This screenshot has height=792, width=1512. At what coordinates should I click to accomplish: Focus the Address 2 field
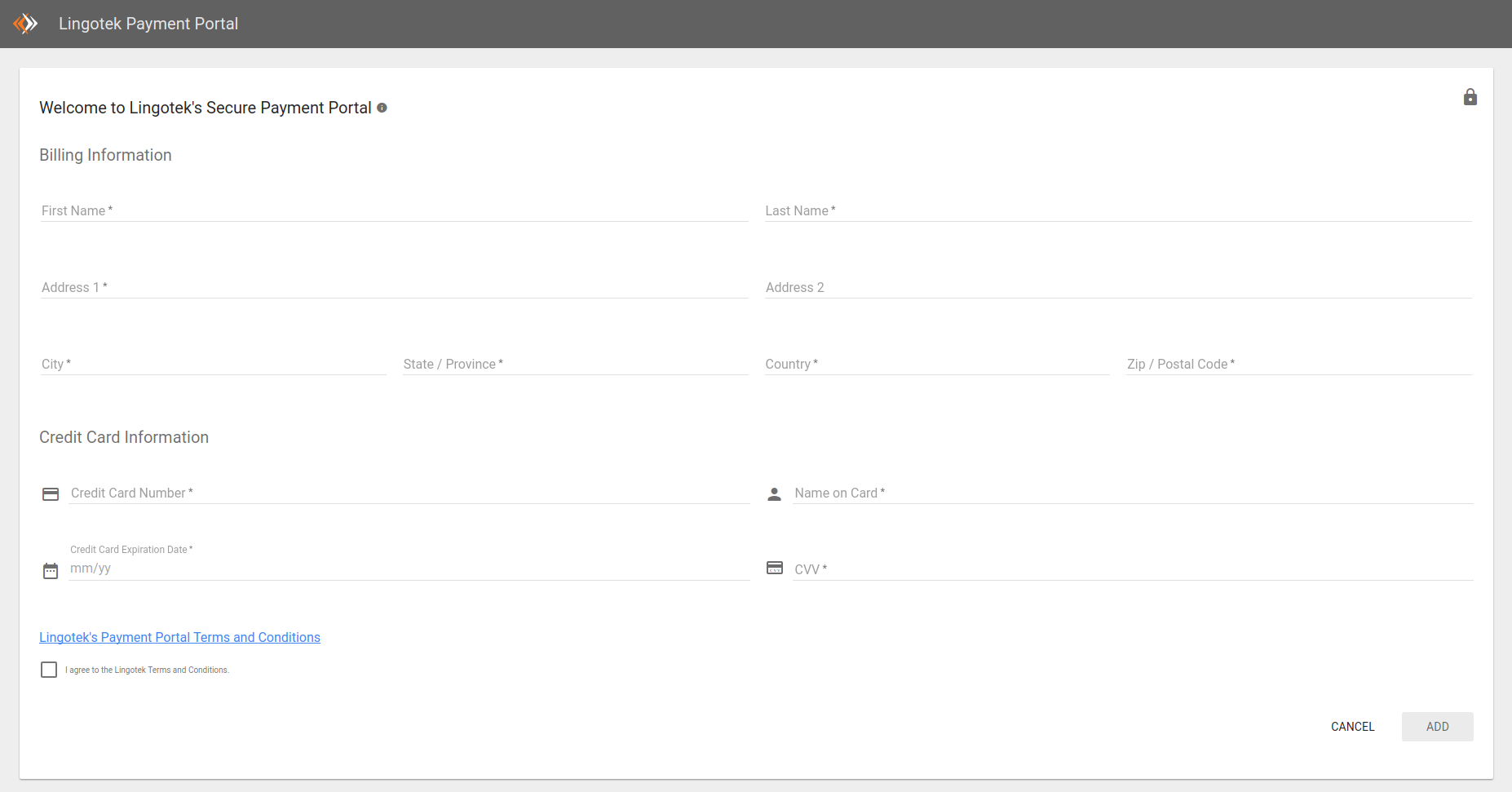click(x=1117, y=287)
